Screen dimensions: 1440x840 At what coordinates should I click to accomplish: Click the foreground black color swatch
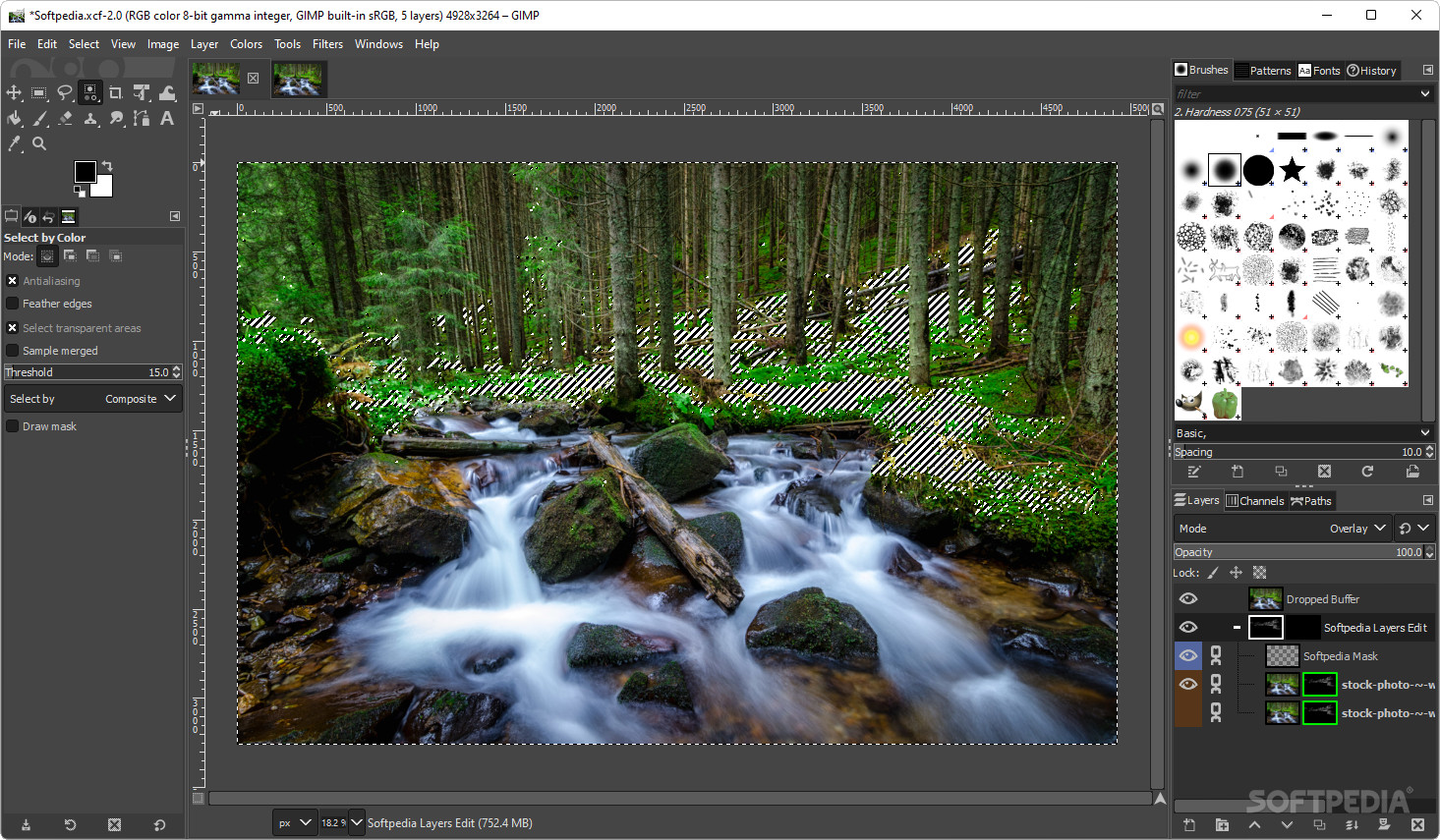(85, 172)
